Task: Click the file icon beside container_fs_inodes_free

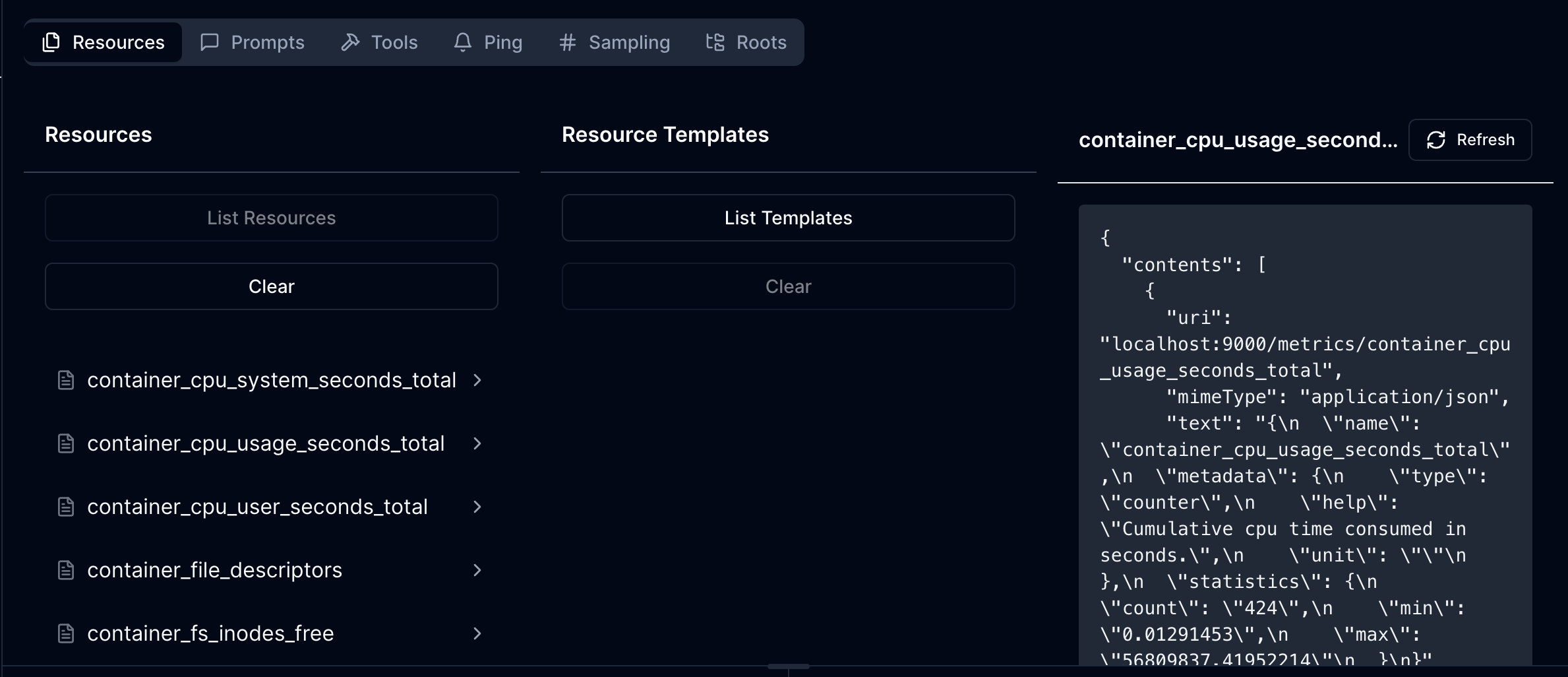Action: pyautogui.click(x=66, y=633)
